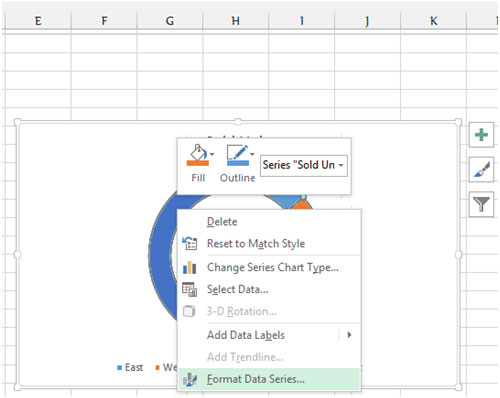Click Format Data Series option
The width and height of the screenshot is (500, 398).
[x=269, y=379]
